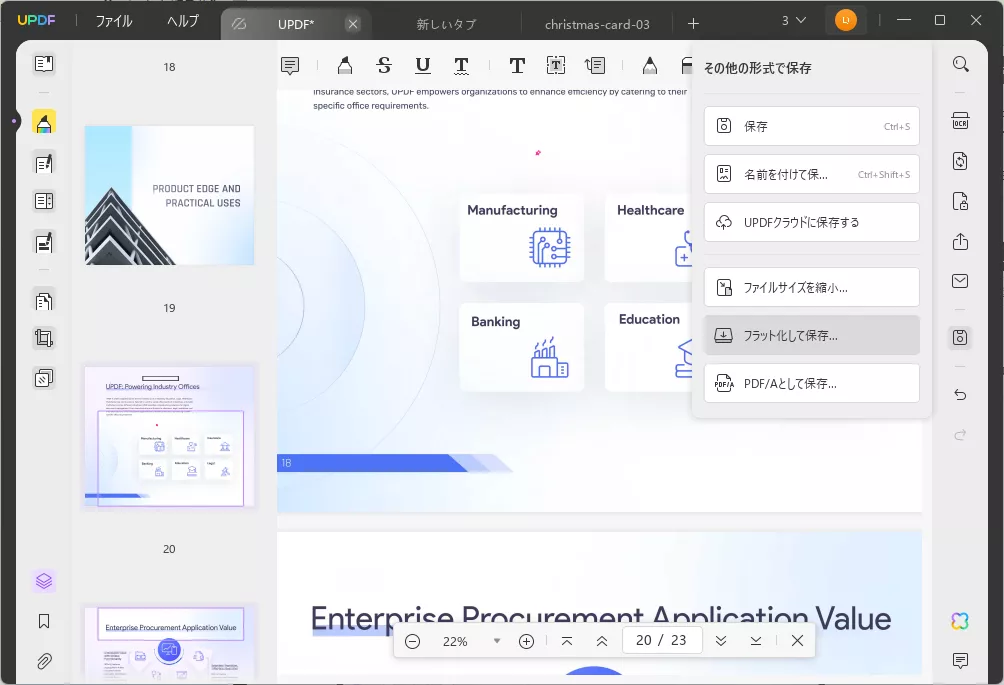Open the ヘルプ menu
1004x685 pixels.
183,21
